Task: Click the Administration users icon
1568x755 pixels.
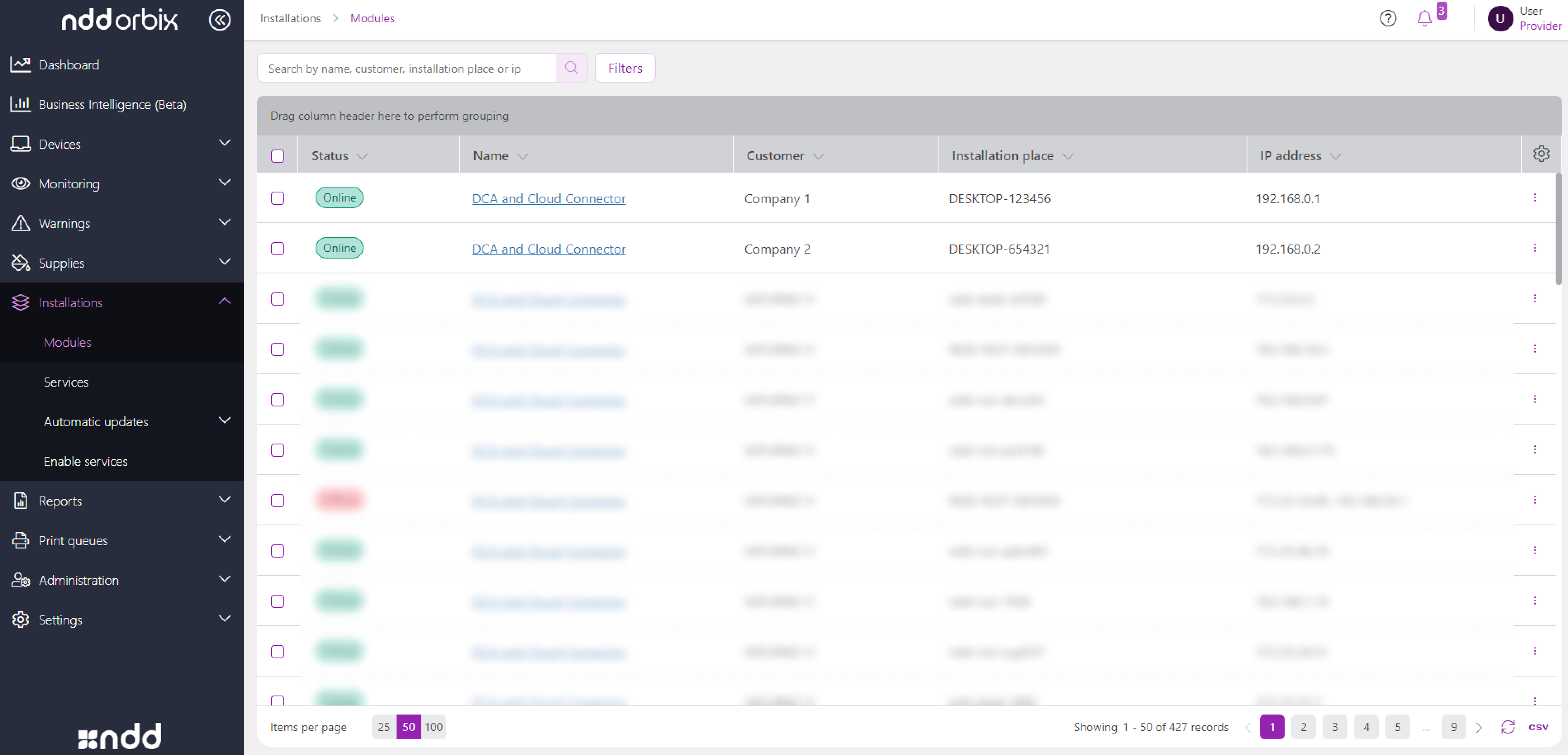Action: (x=21, y=579)
